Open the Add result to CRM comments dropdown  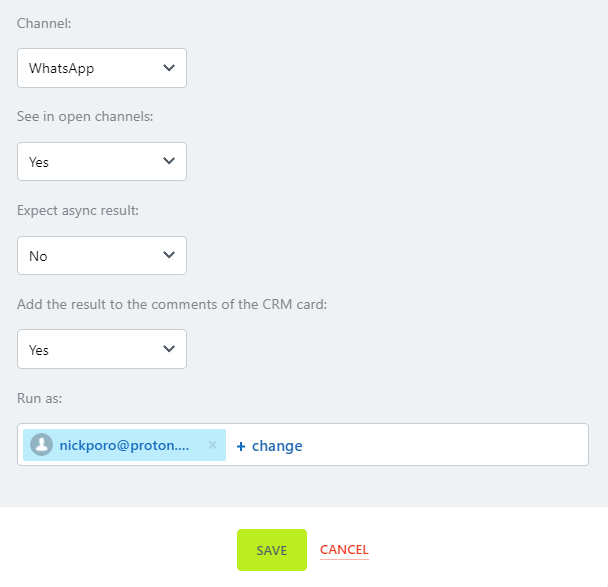pos(90,349)
